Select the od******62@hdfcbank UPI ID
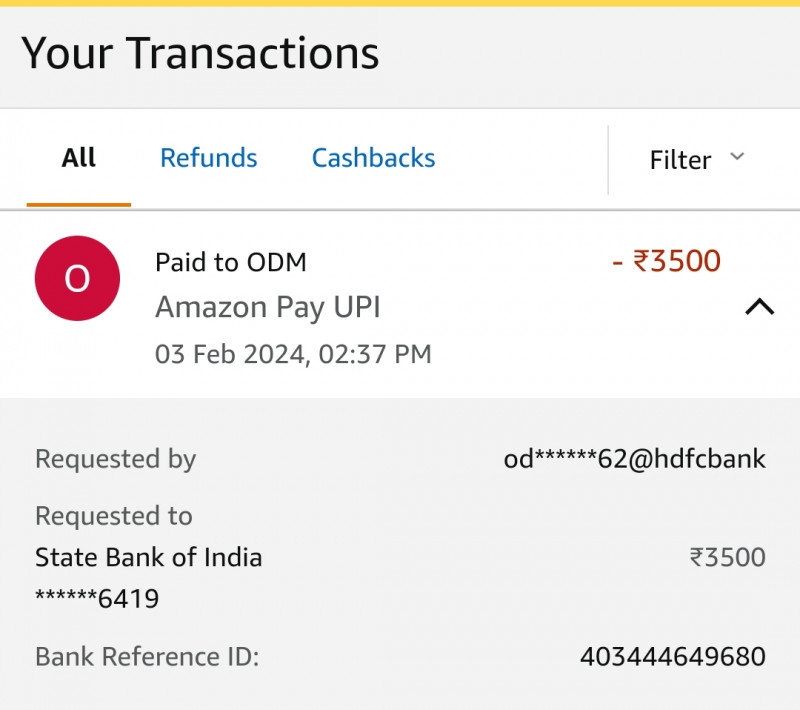Screen dimensions: 800x710 [x=634, y=459]
